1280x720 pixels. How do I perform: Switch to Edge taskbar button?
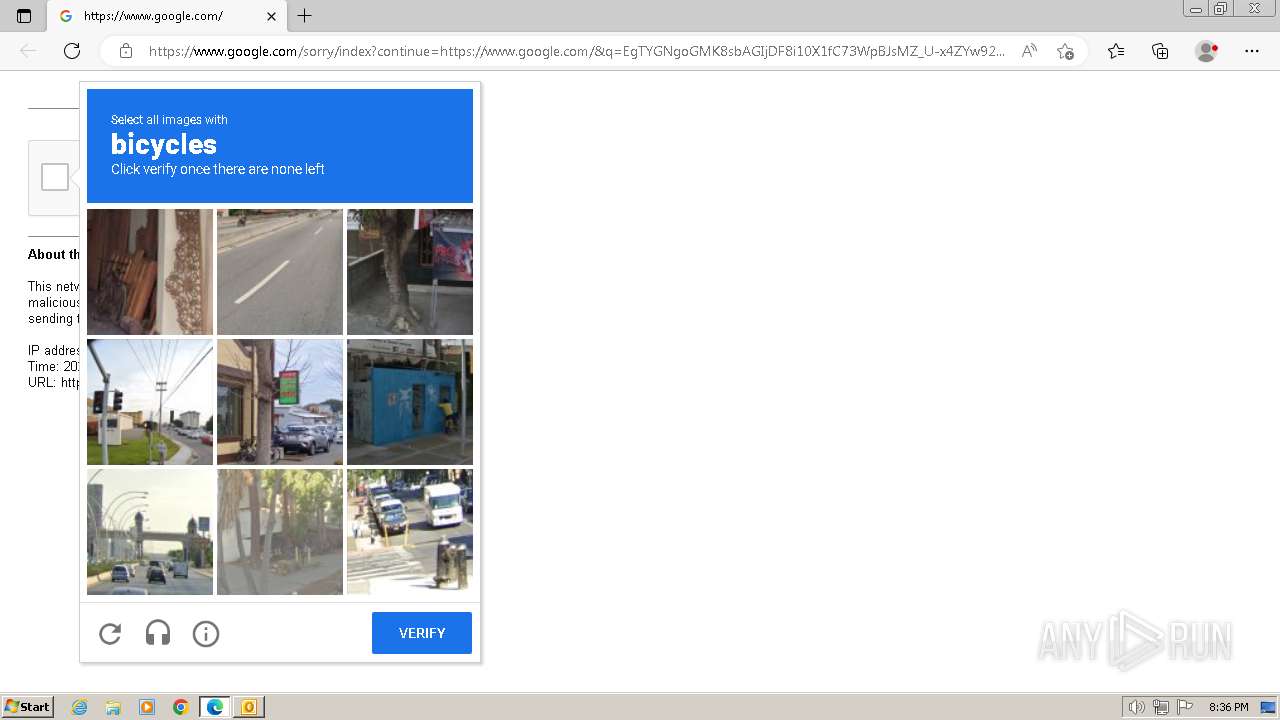[x=215, y=707]
